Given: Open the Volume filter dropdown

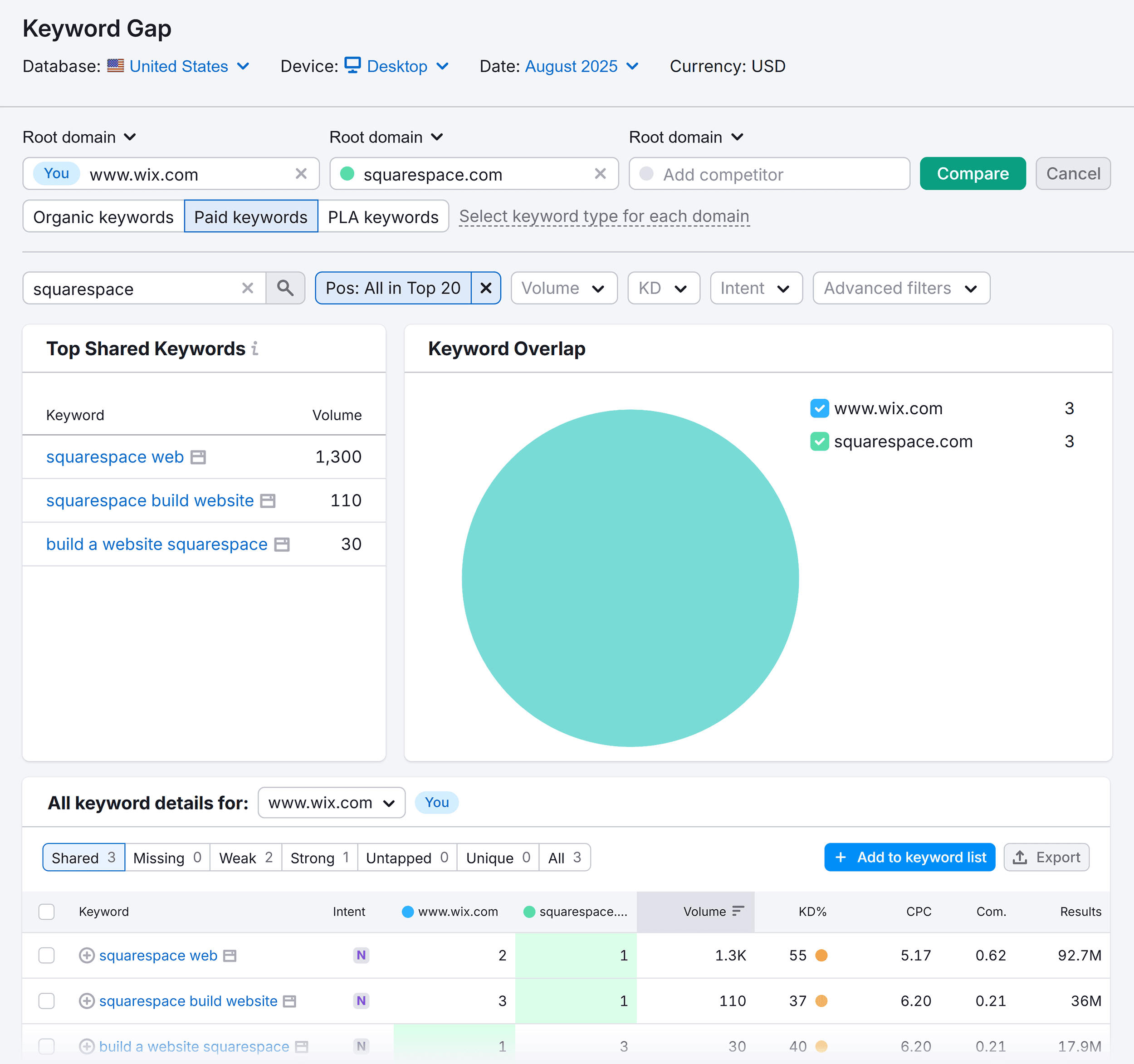Looking at the screenshot, I should click(x=563, y=288).
